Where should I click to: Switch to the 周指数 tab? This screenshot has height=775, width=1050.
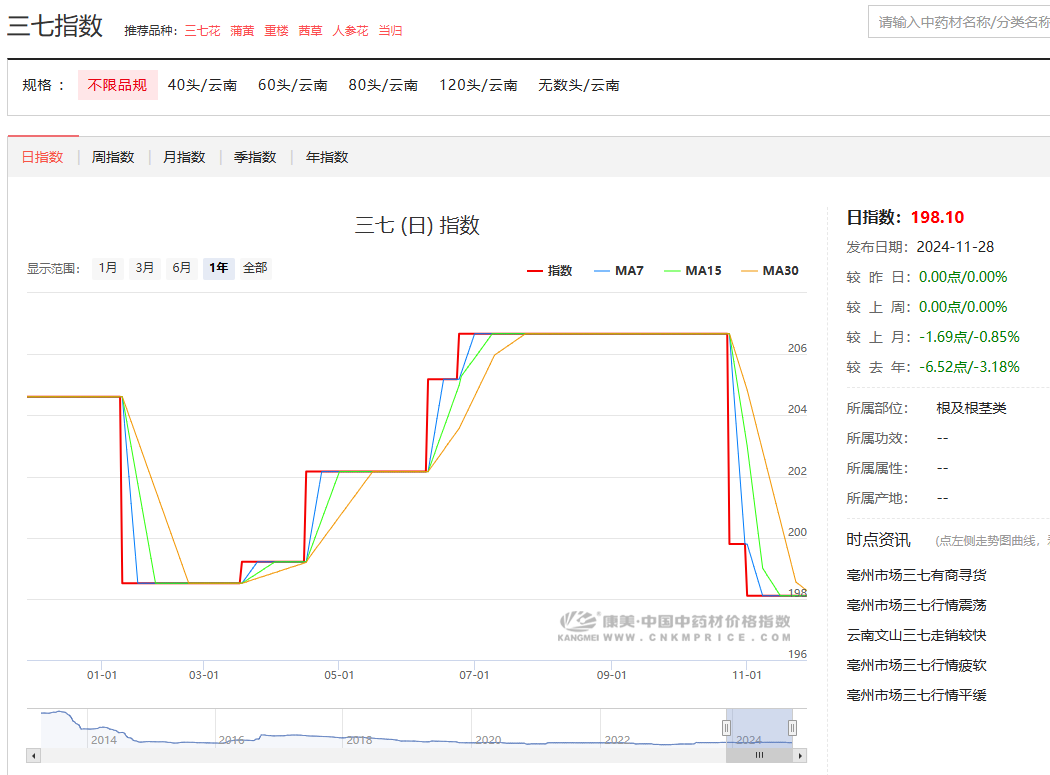point(113,157)
